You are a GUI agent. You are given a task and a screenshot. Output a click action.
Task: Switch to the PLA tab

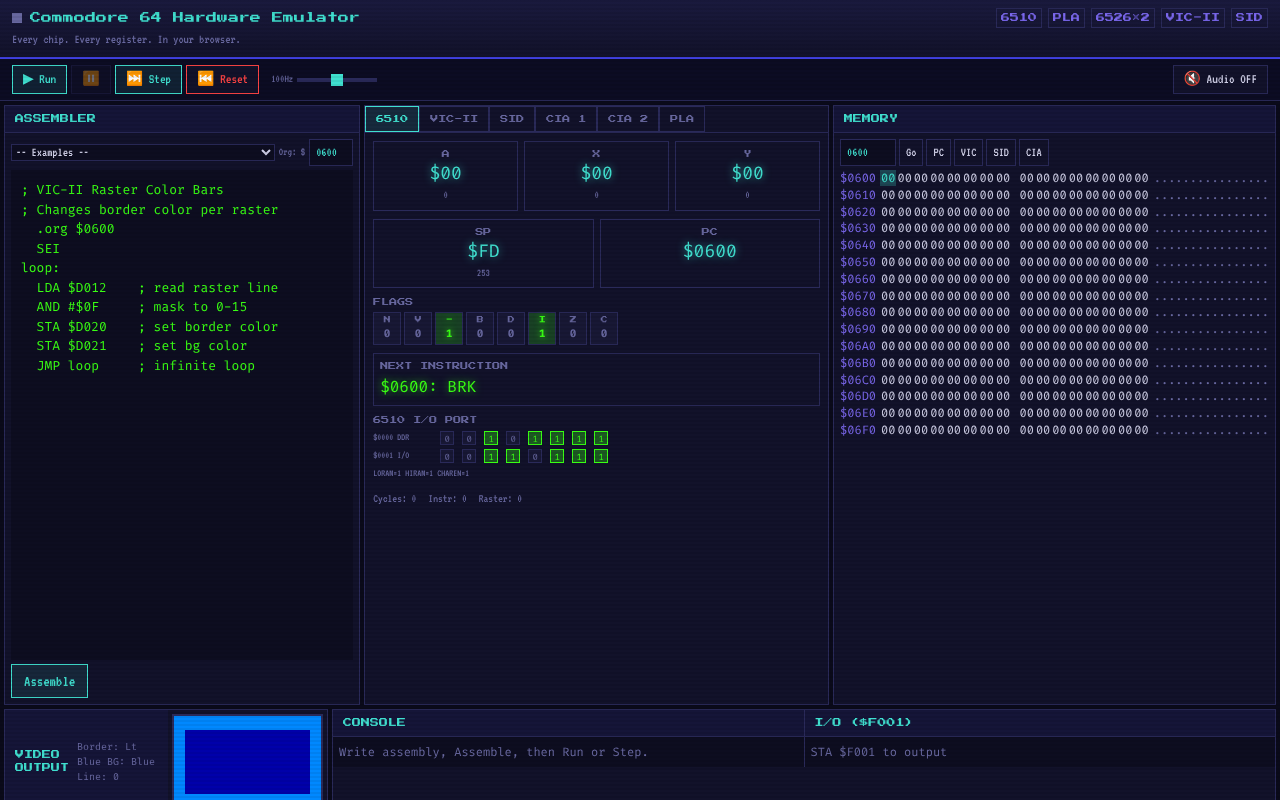point(682,119)
